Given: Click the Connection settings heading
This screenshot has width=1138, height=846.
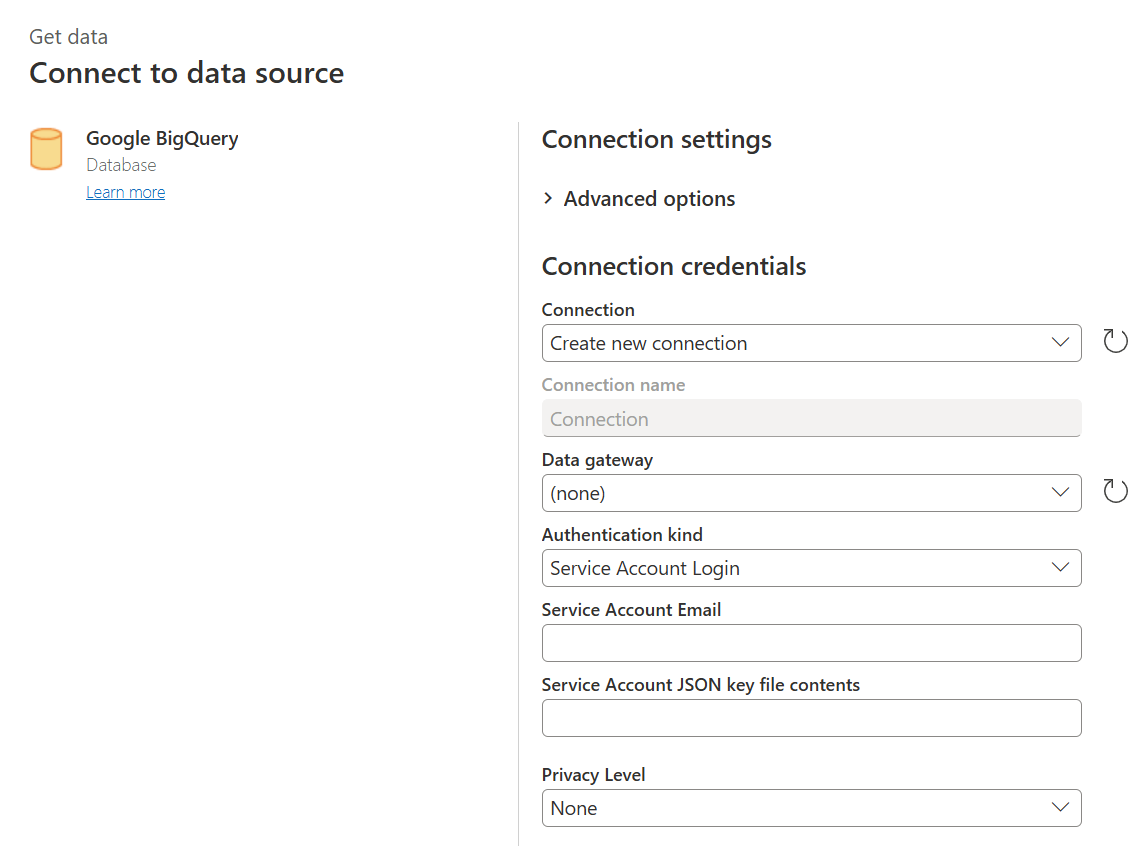Looking at the screenshot, I should [656, 140].
